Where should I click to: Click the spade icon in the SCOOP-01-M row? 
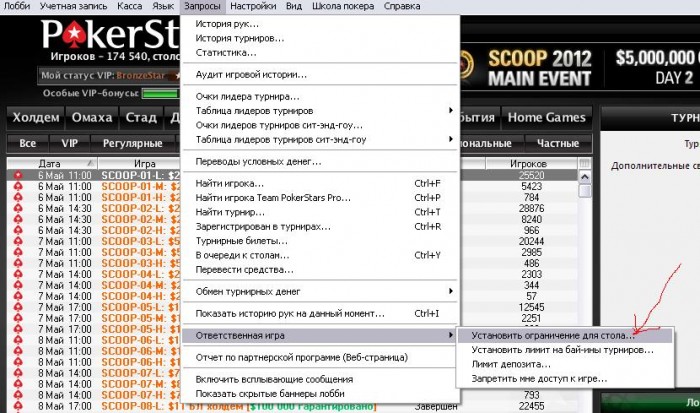tap(18, 187)
